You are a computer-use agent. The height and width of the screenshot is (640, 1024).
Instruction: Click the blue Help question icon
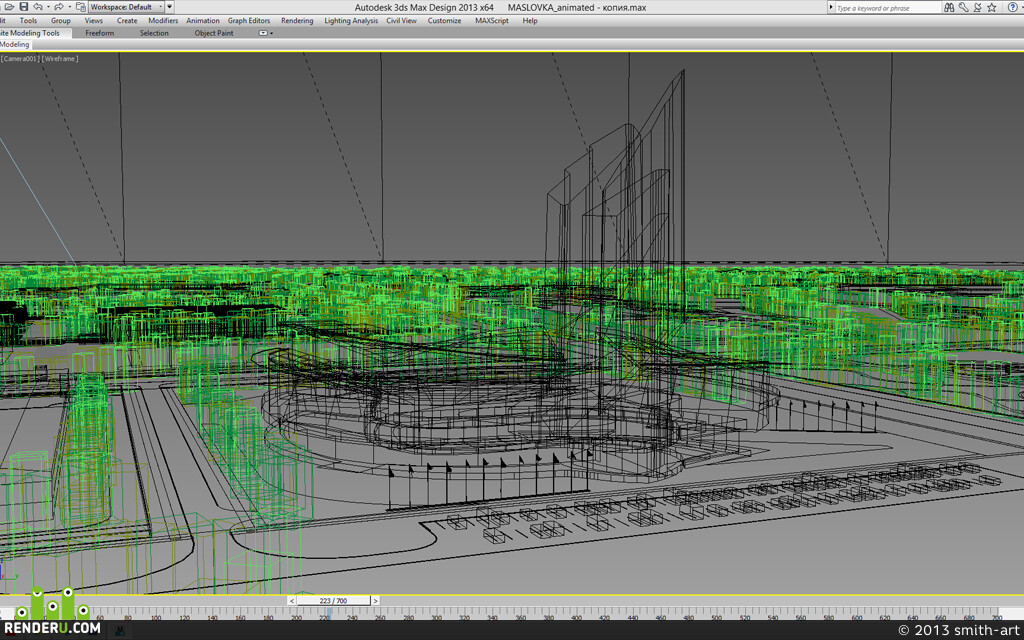(x=1012, y=7)
